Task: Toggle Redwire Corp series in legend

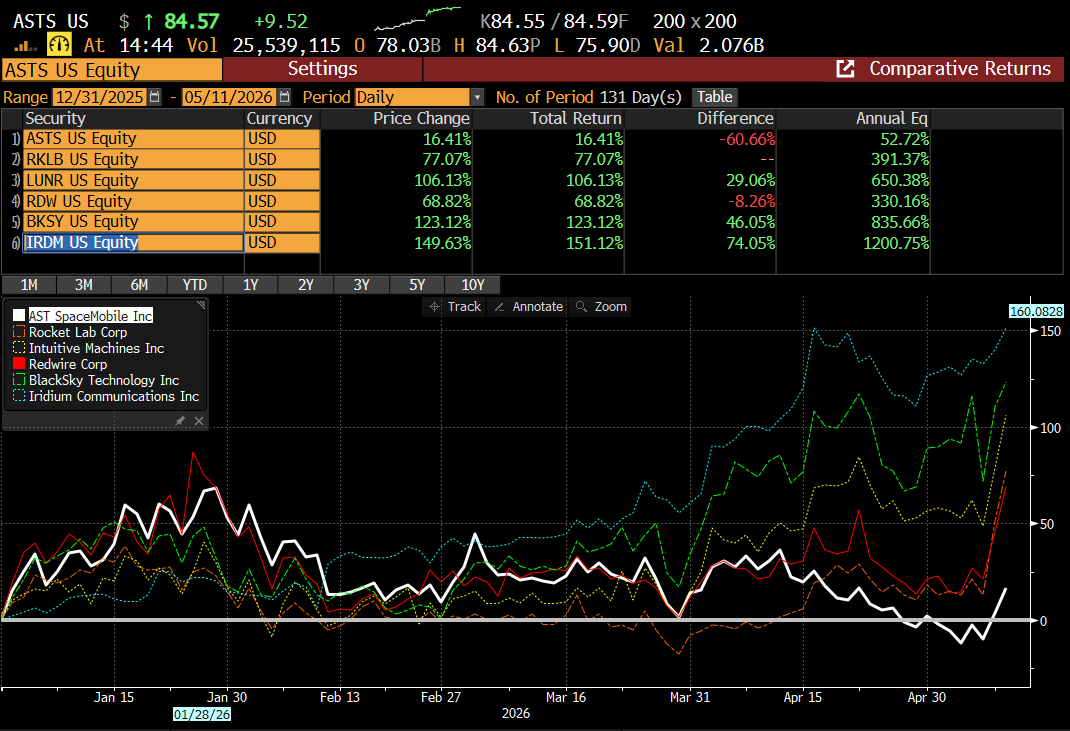Action: click(60, 364)
